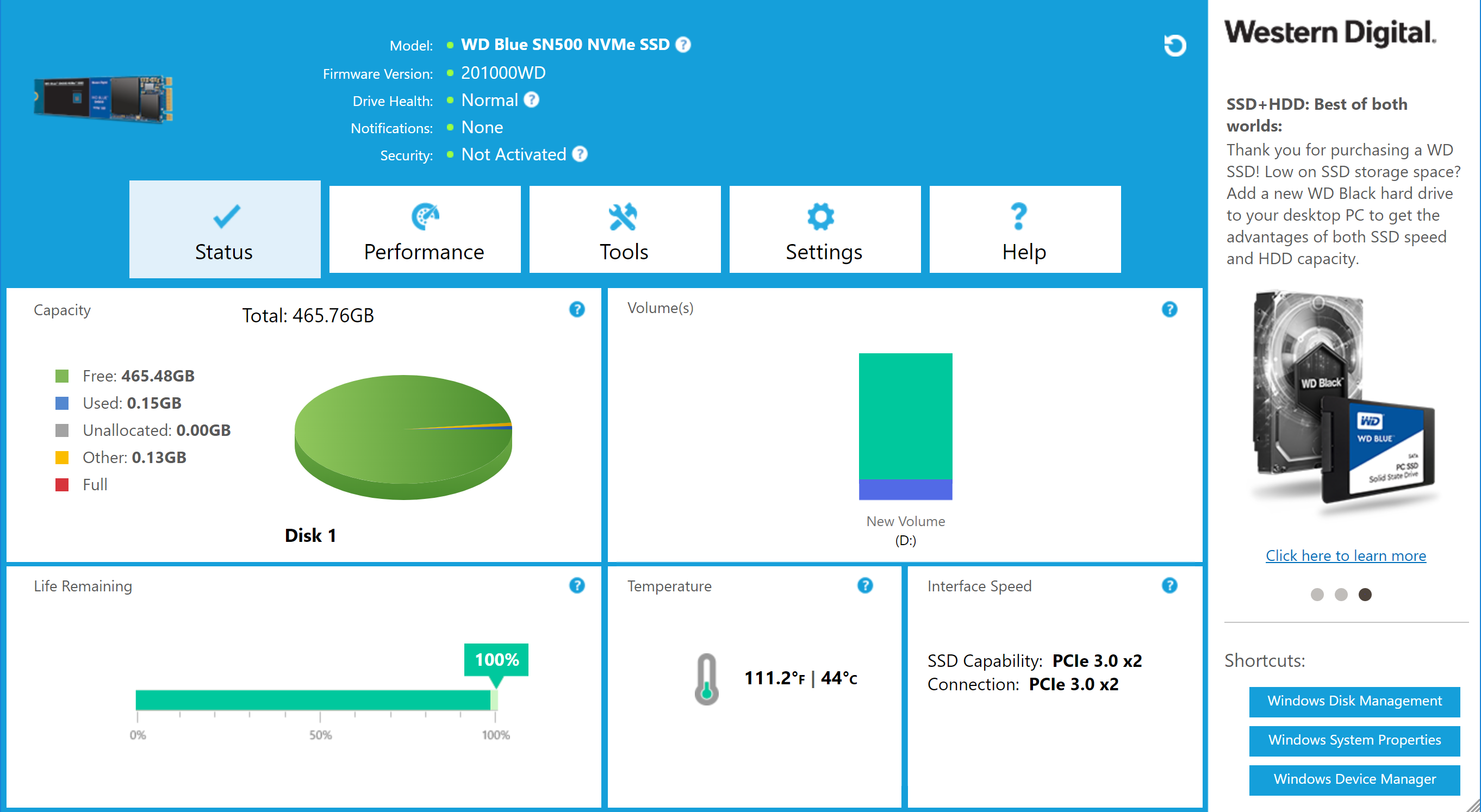Click Drive Health help question mark

[532, 100]
